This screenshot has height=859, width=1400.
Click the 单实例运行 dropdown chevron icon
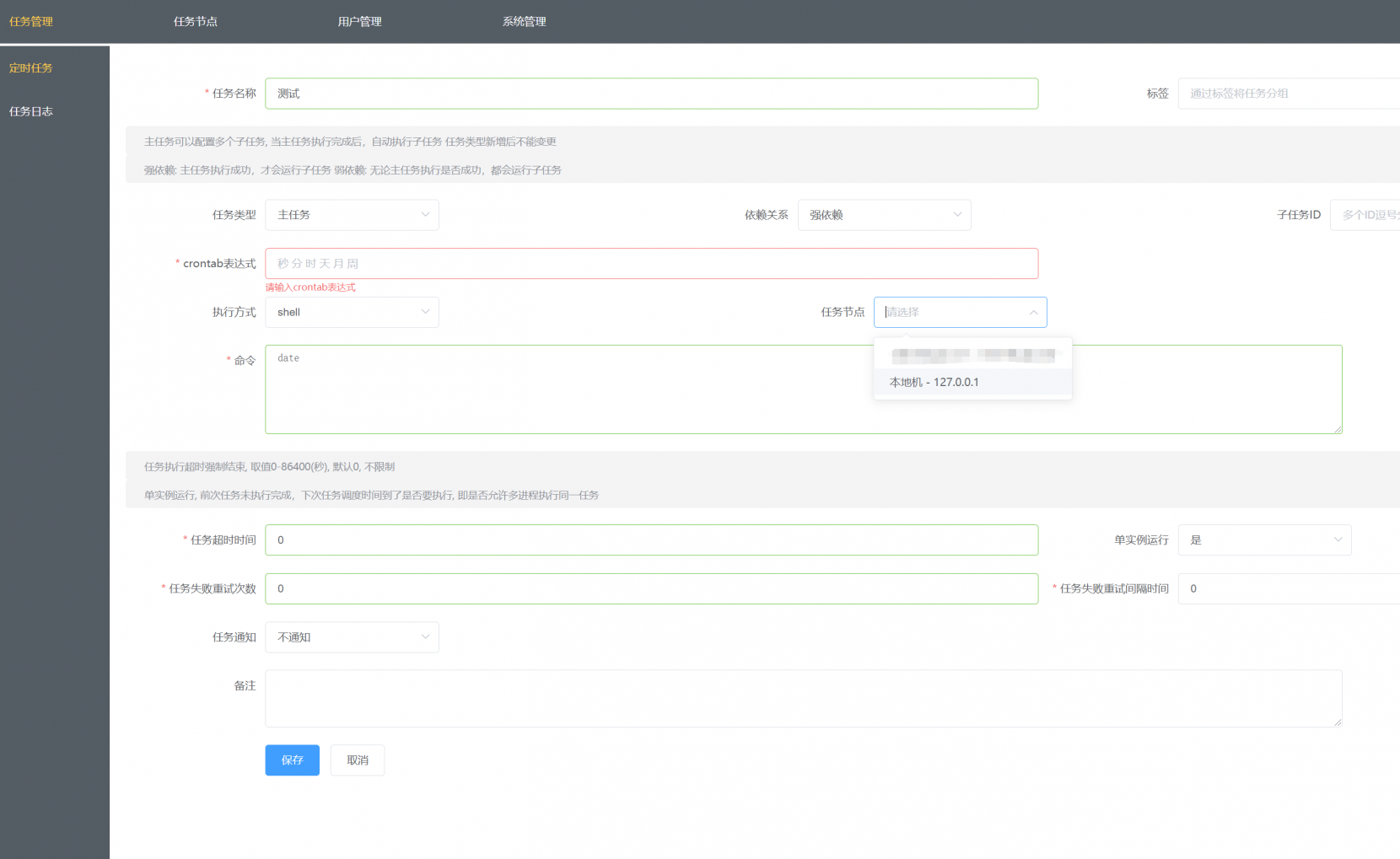tap(1338, 540)
